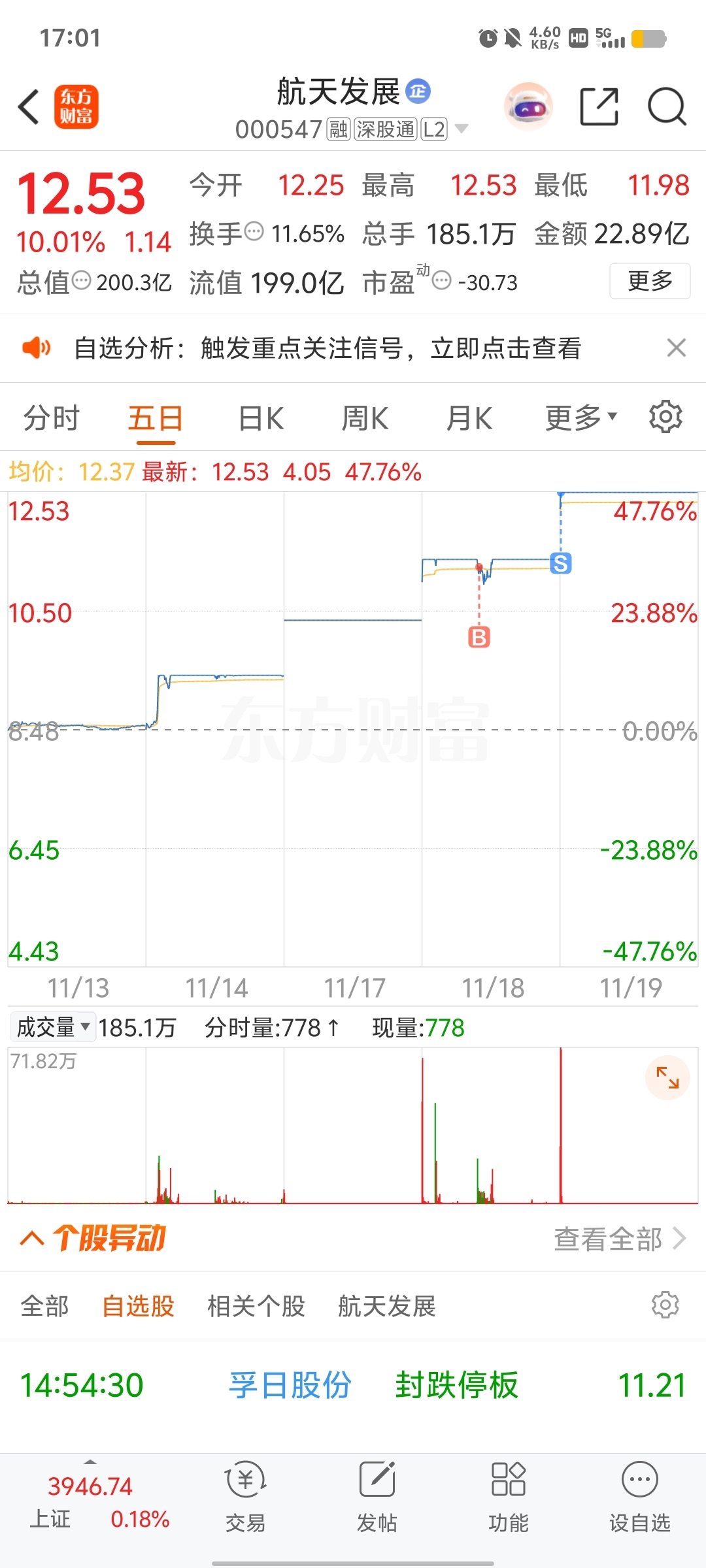Open the search magnifier icon
Viewport: 706px width, 1568px height.
click(667, 106)
